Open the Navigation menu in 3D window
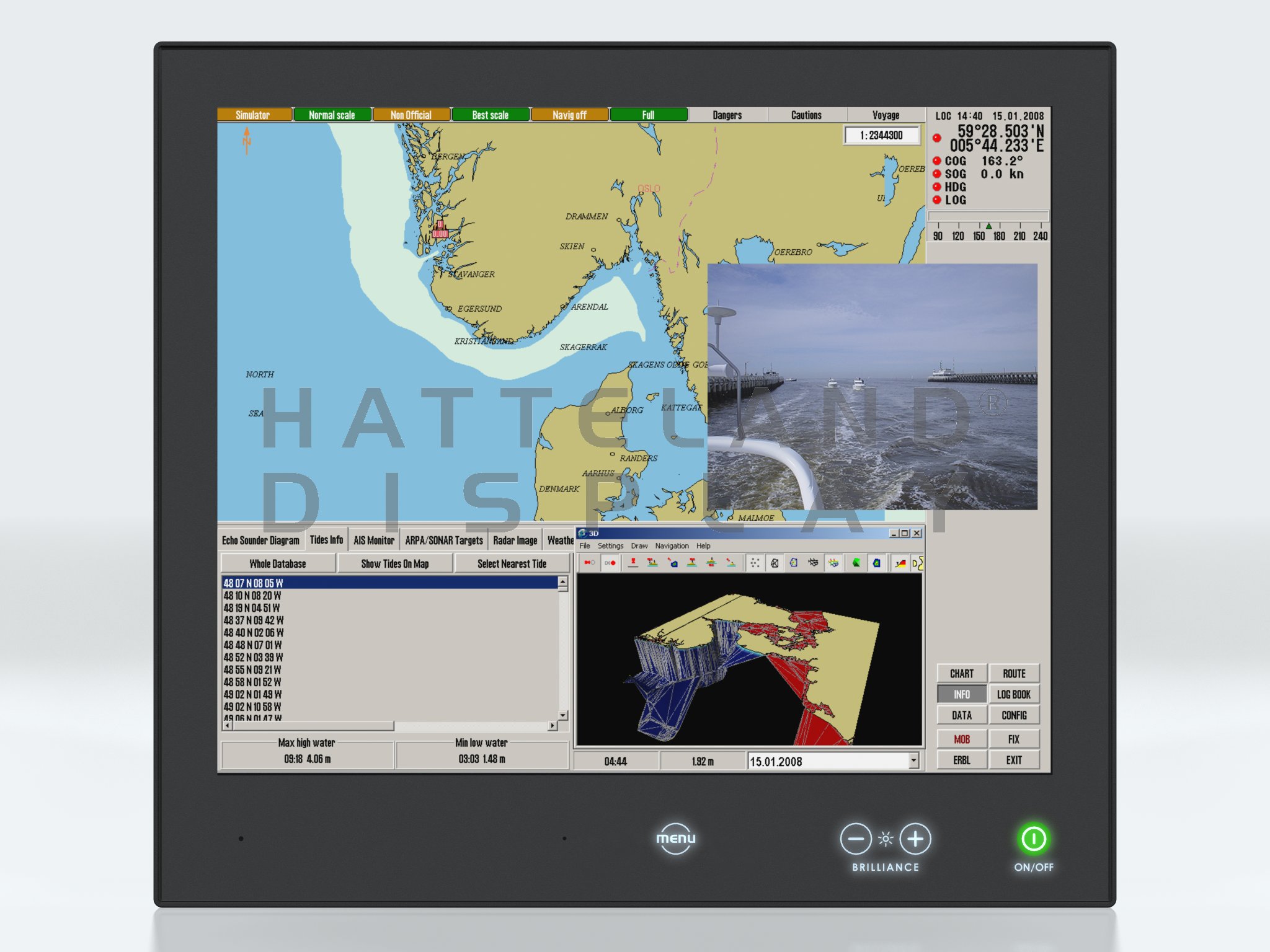The image size is (1270, 952). coord(672,546)
